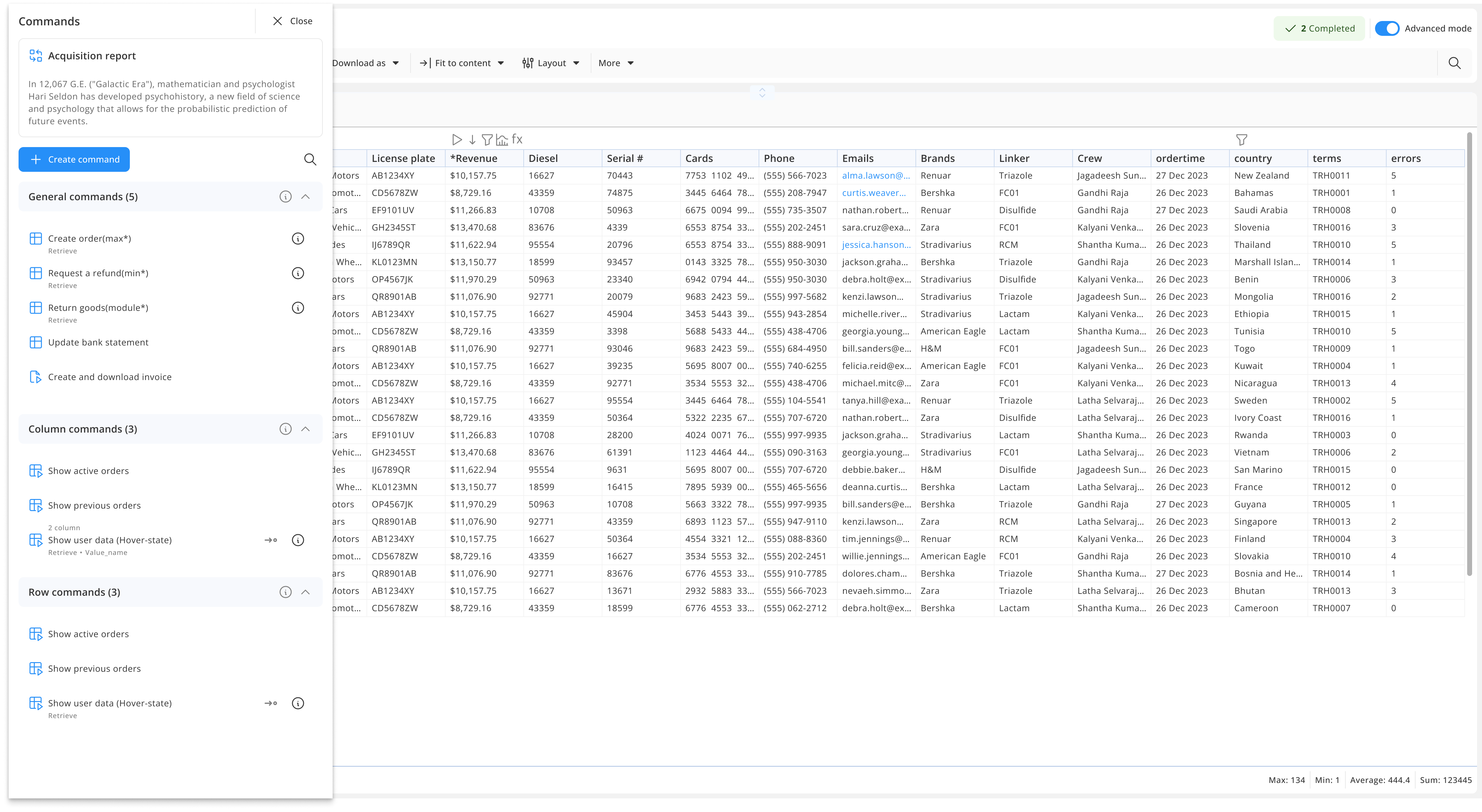
Task: Open alma.lawson email link
Action: click(875, 176)
